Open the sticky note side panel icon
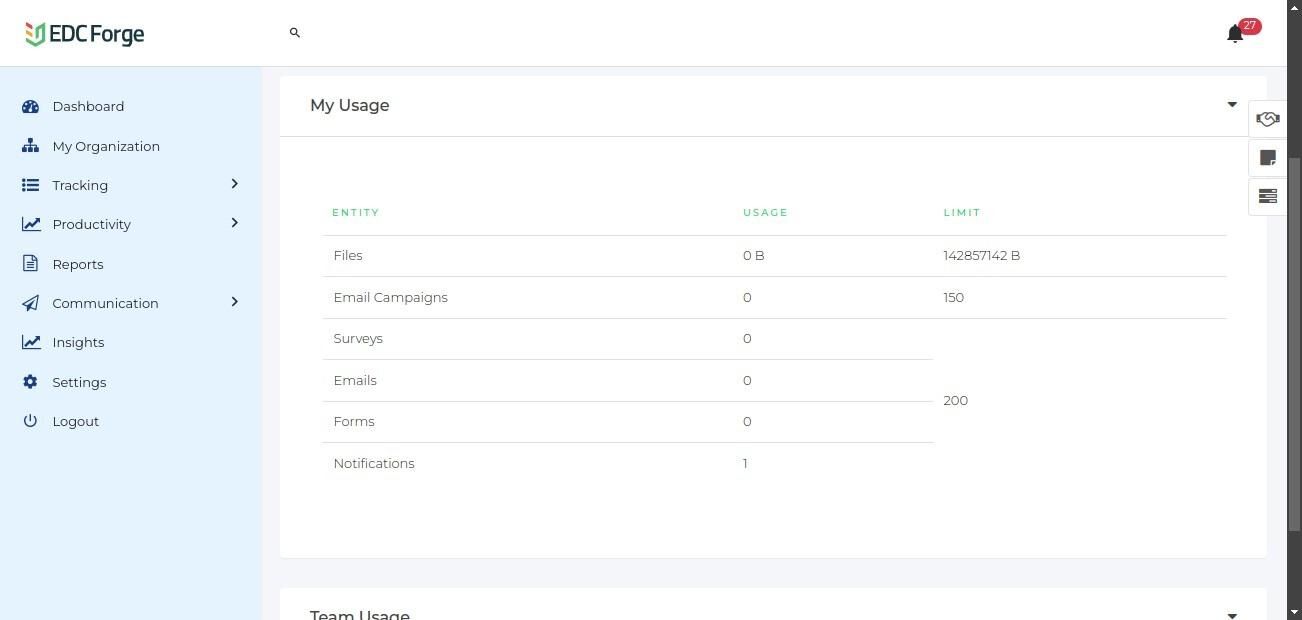1302x620 pixels. (x=1267, y=158)
